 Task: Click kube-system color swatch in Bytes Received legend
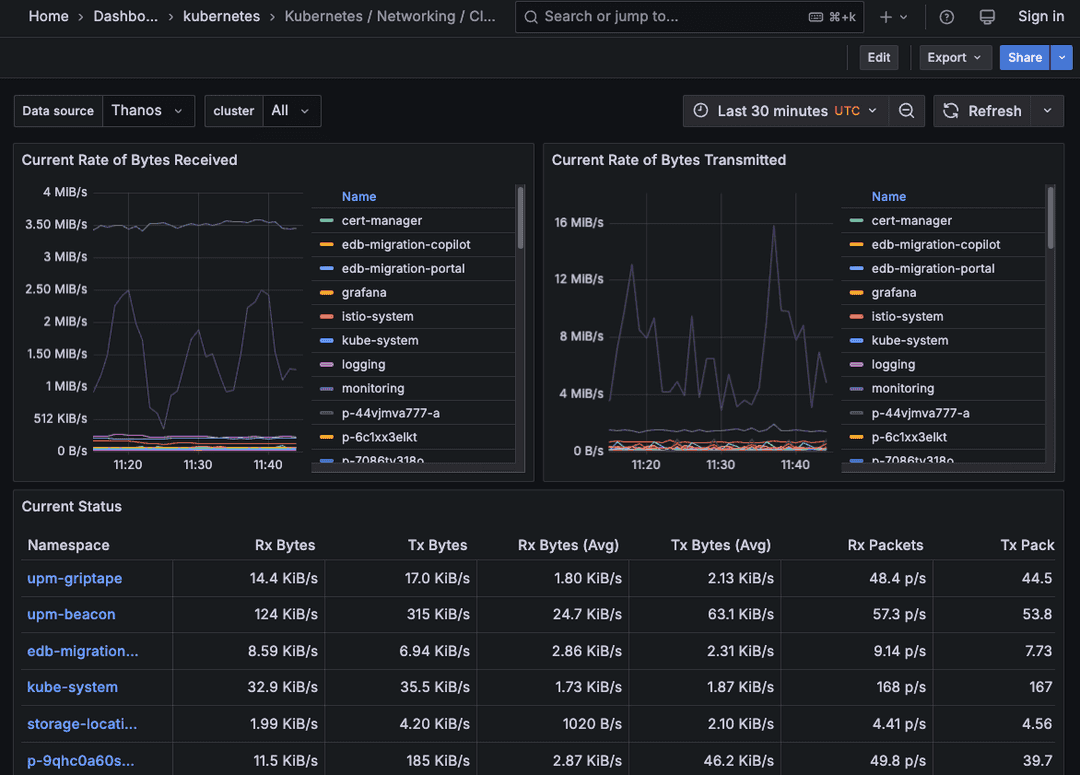327,340
